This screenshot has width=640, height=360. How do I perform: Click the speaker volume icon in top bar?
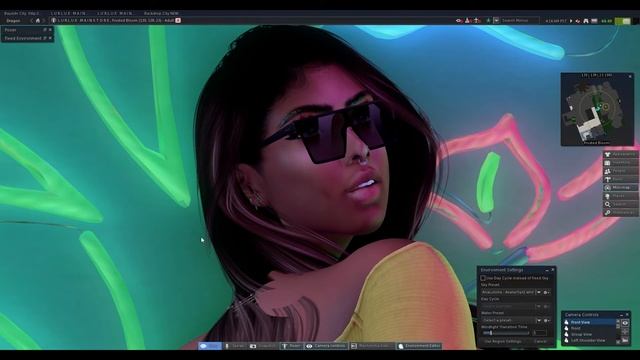click(x=578, y=21)
